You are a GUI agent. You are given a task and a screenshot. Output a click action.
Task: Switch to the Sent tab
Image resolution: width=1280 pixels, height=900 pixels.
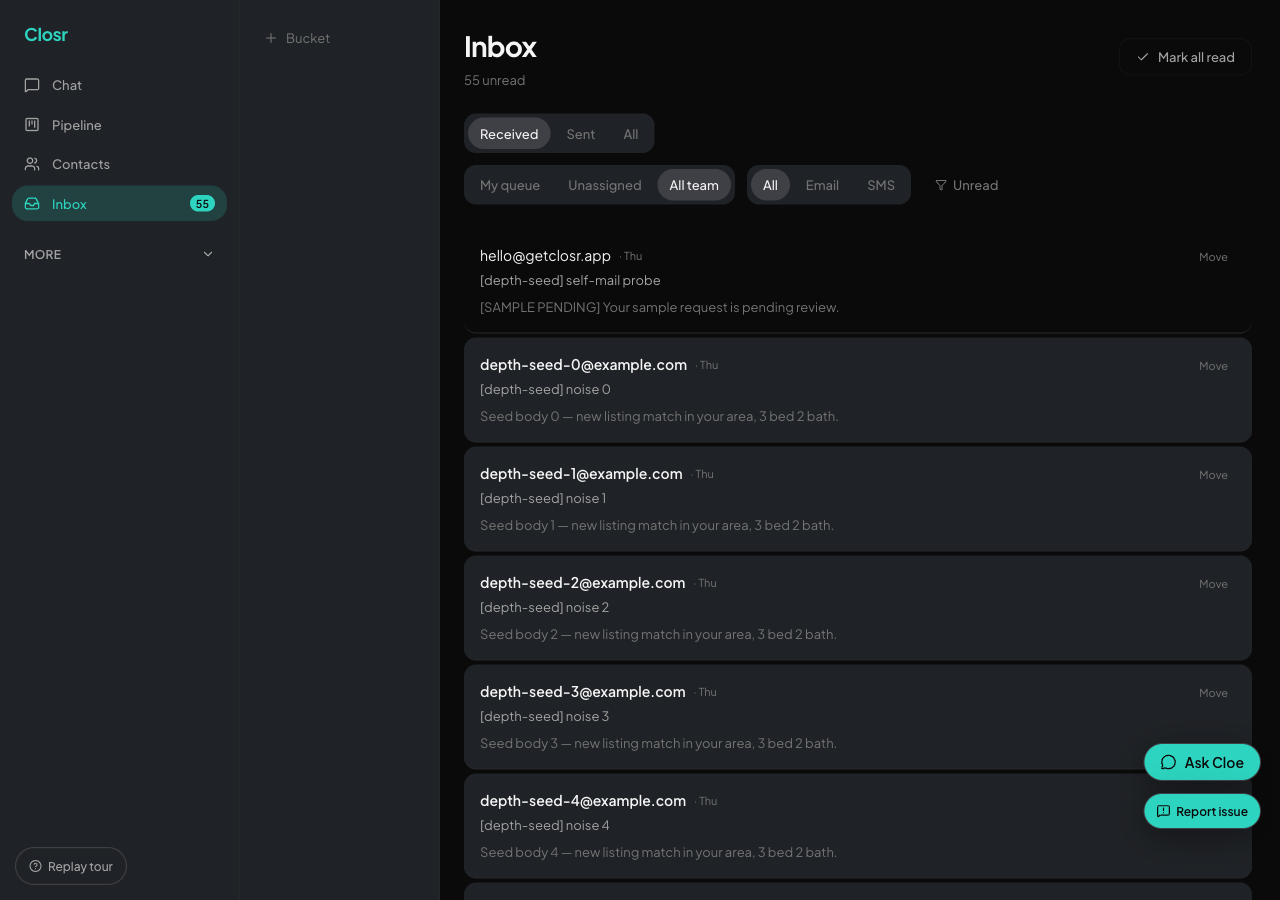pyautogui.click(x=580, y=134)
